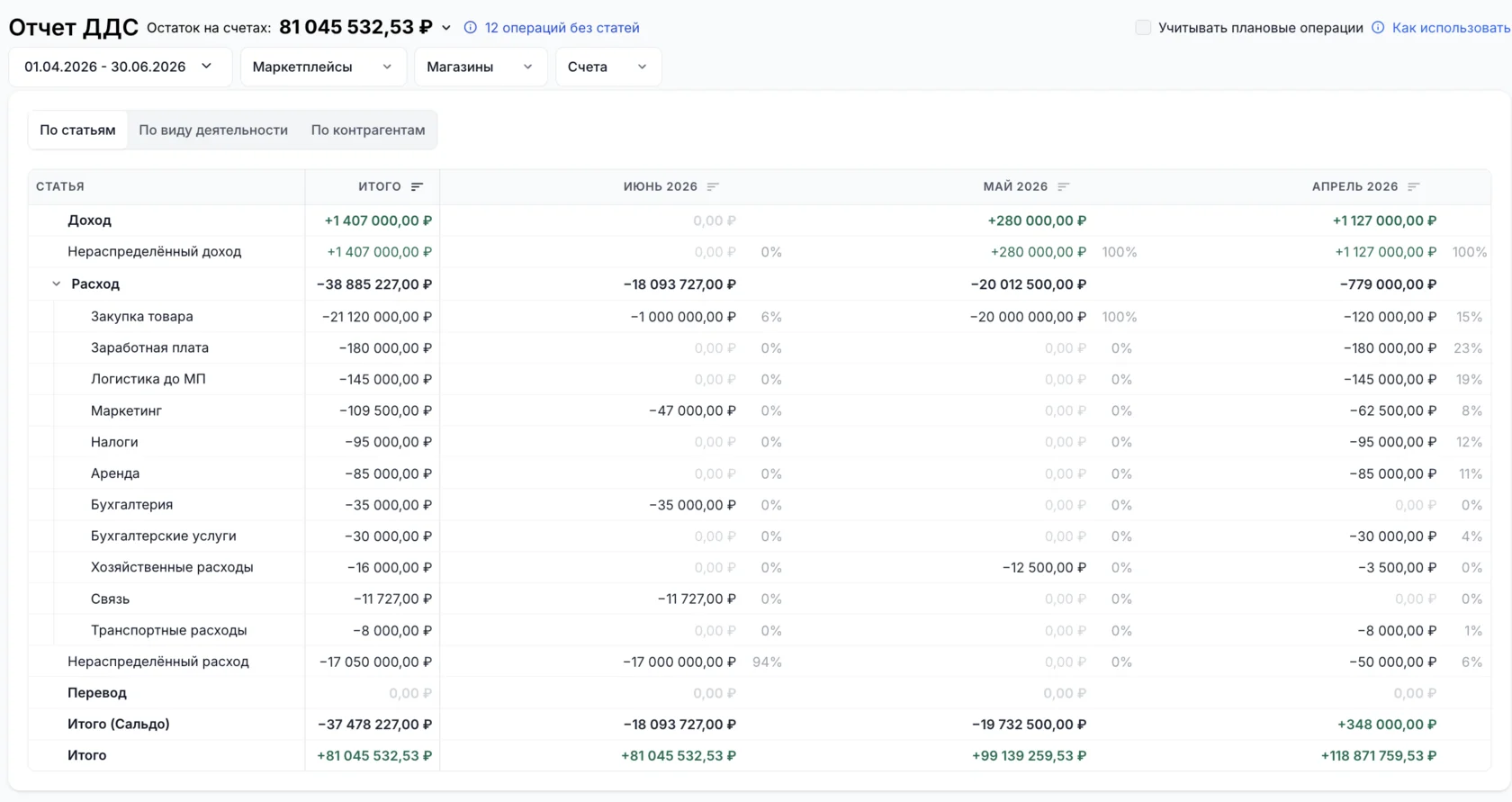1512x802 pixels.
Task: Collapse the Расход row group
Action: pos(56,284)
